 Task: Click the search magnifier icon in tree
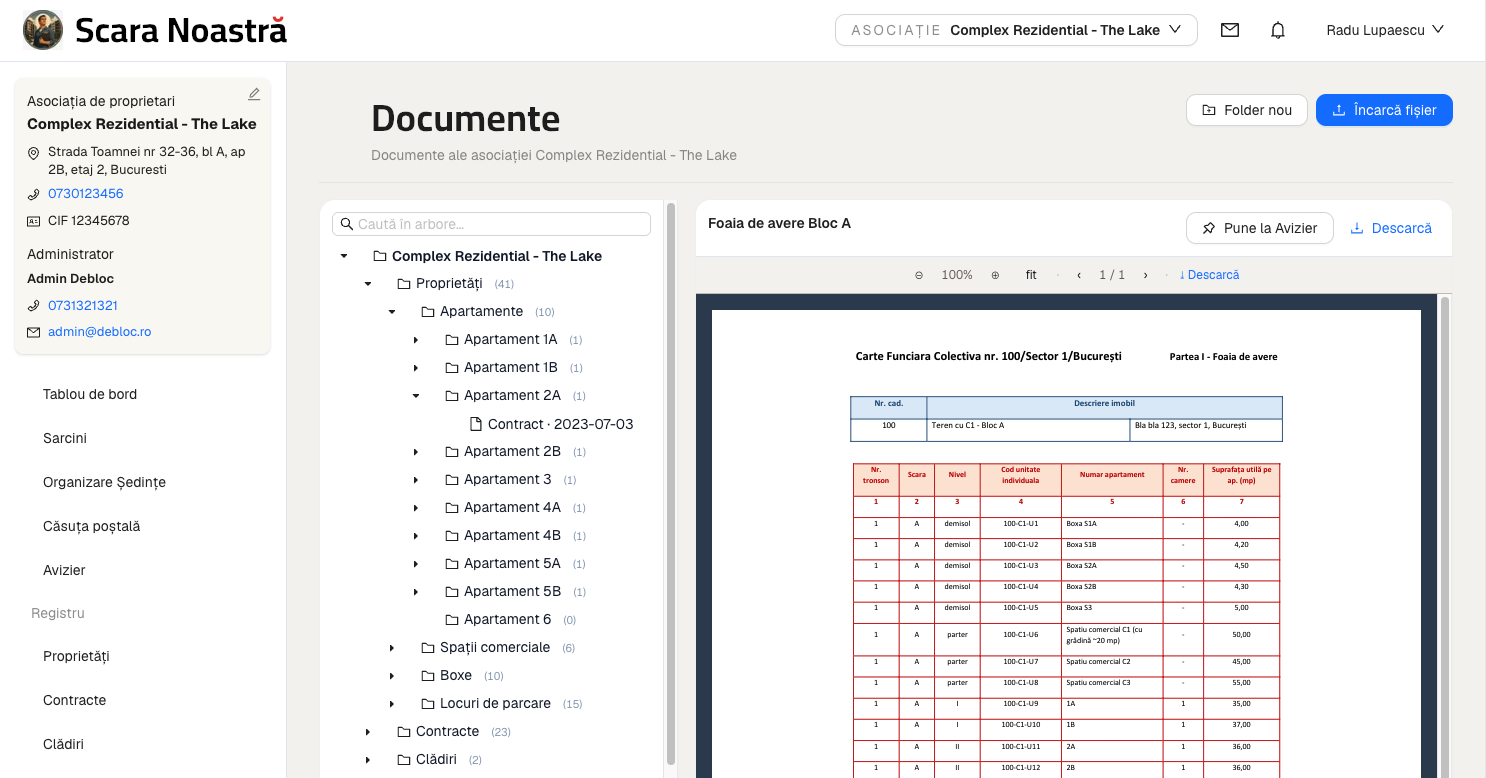click(x=347, y=224)
